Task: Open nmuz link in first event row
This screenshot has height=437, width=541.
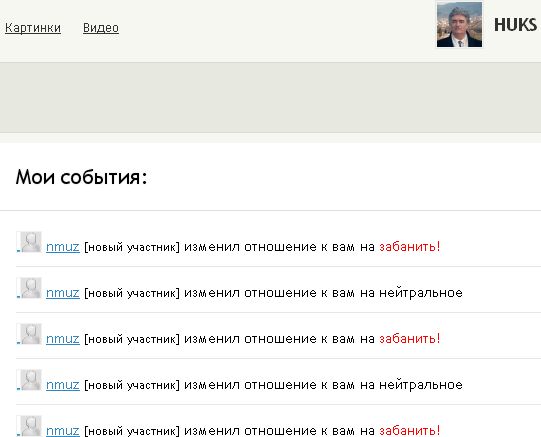Action: click(63, 247)
